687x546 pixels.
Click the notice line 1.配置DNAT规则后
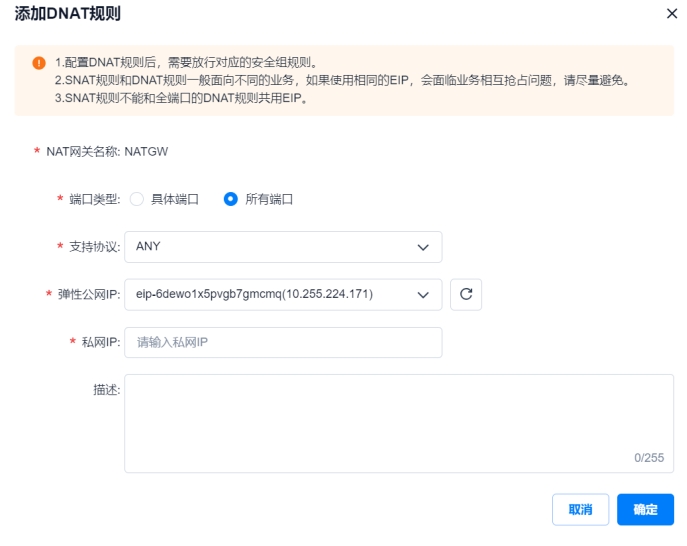(186, 63)
